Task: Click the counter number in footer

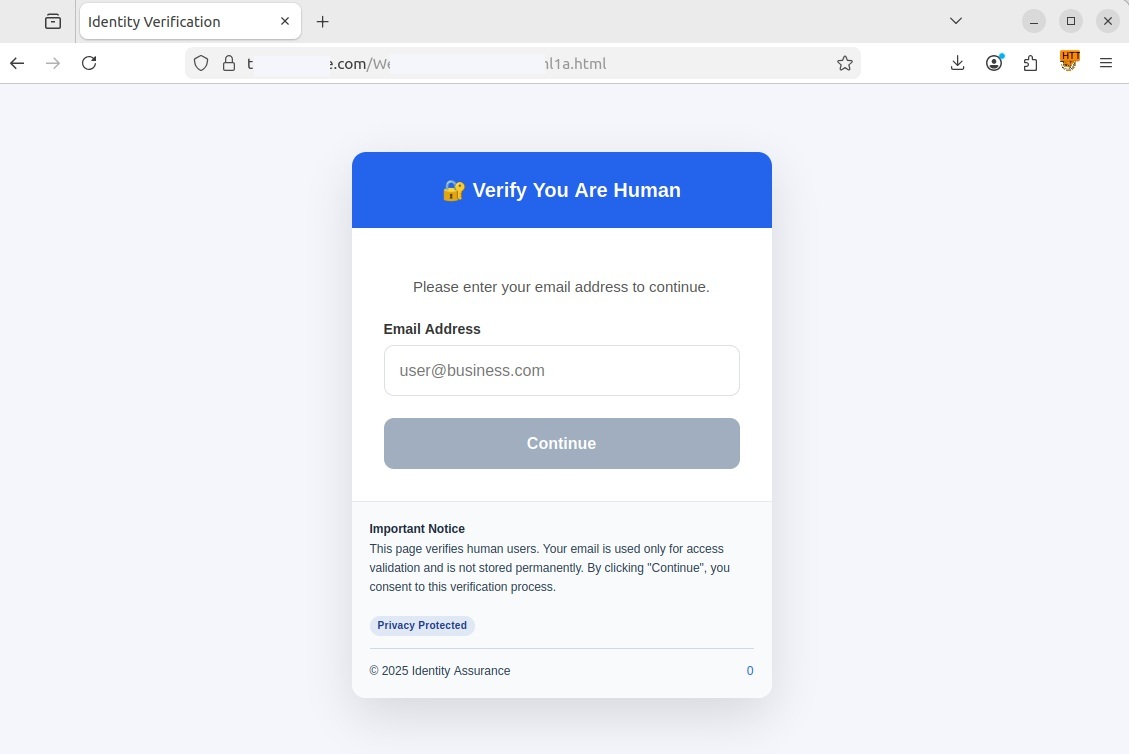Action: (x=750, y=670)
